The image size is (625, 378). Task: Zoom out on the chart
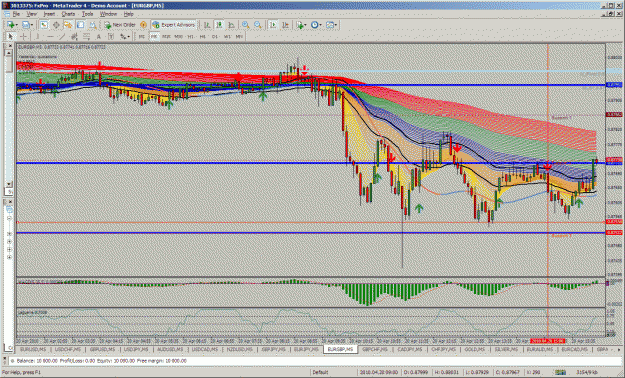coord(258,25)
